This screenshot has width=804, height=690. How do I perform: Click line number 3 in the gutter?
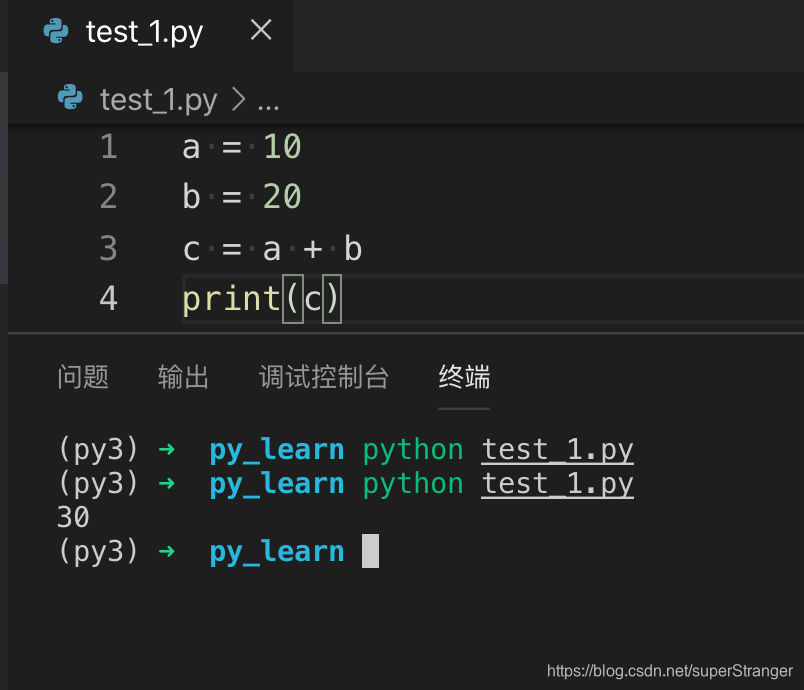[x=109, y=249]
